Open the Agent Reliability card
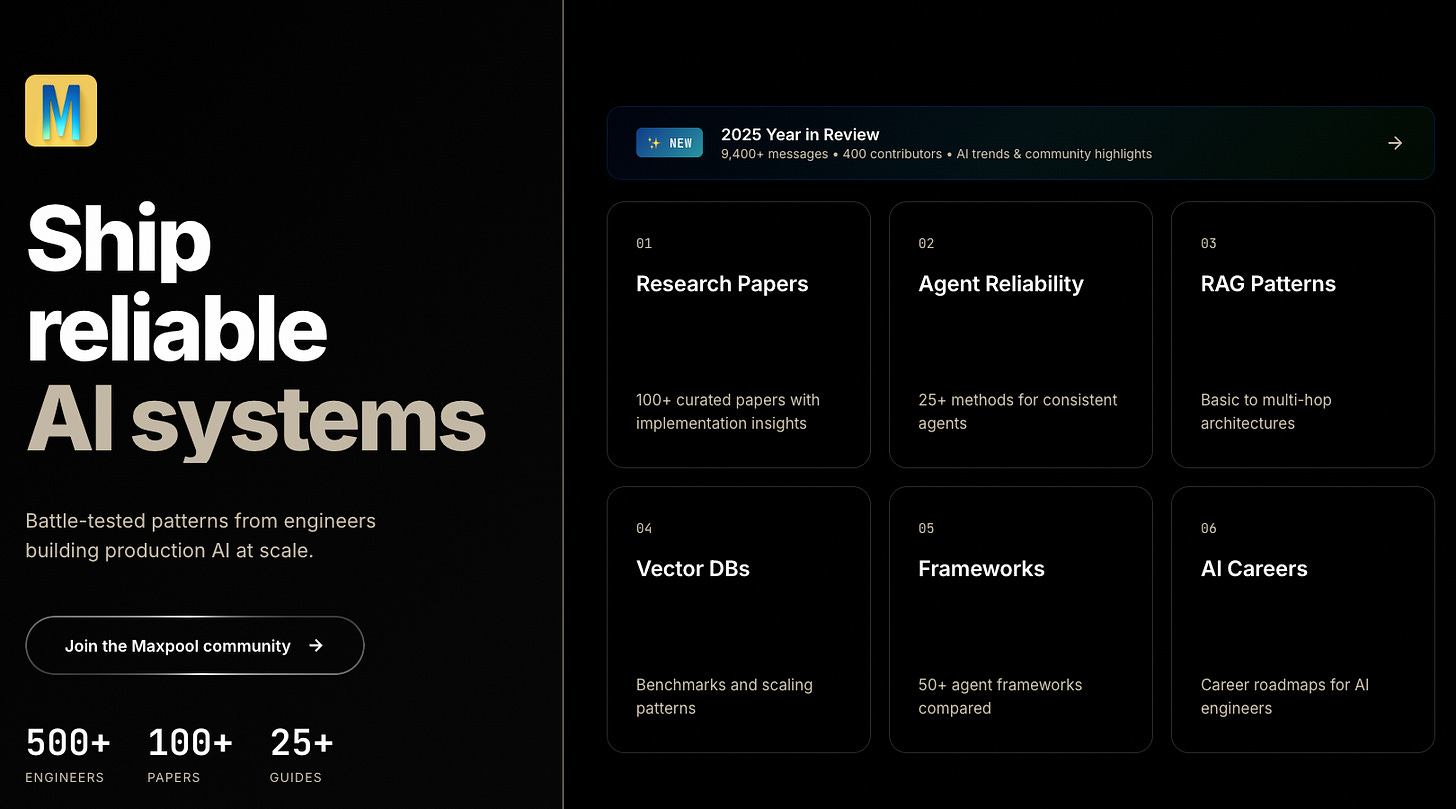Image resolution: width=1456 pixels, height=809 pixels. point(1021,335)
